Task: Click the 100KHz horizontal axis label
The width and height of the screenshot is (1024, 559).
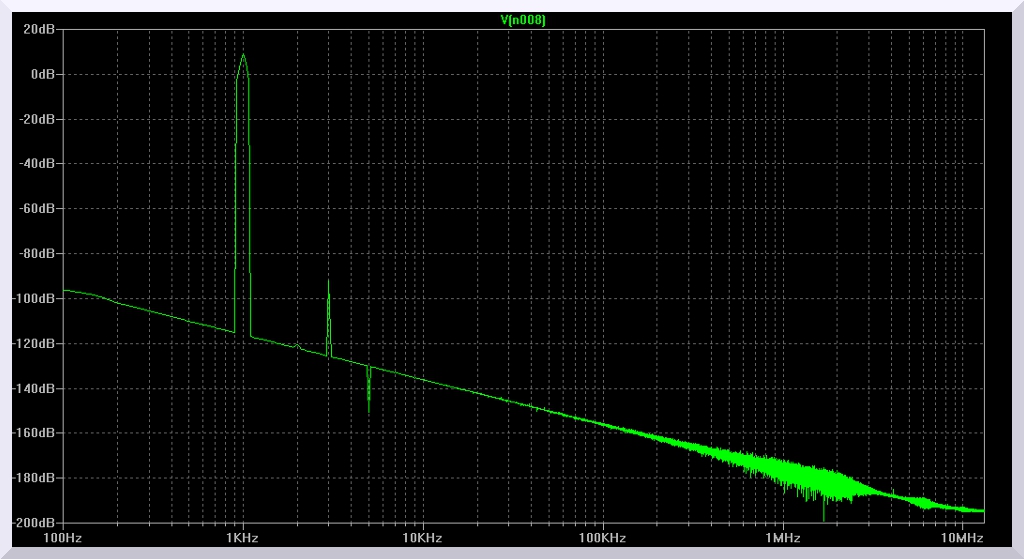Action: (602, 538)
